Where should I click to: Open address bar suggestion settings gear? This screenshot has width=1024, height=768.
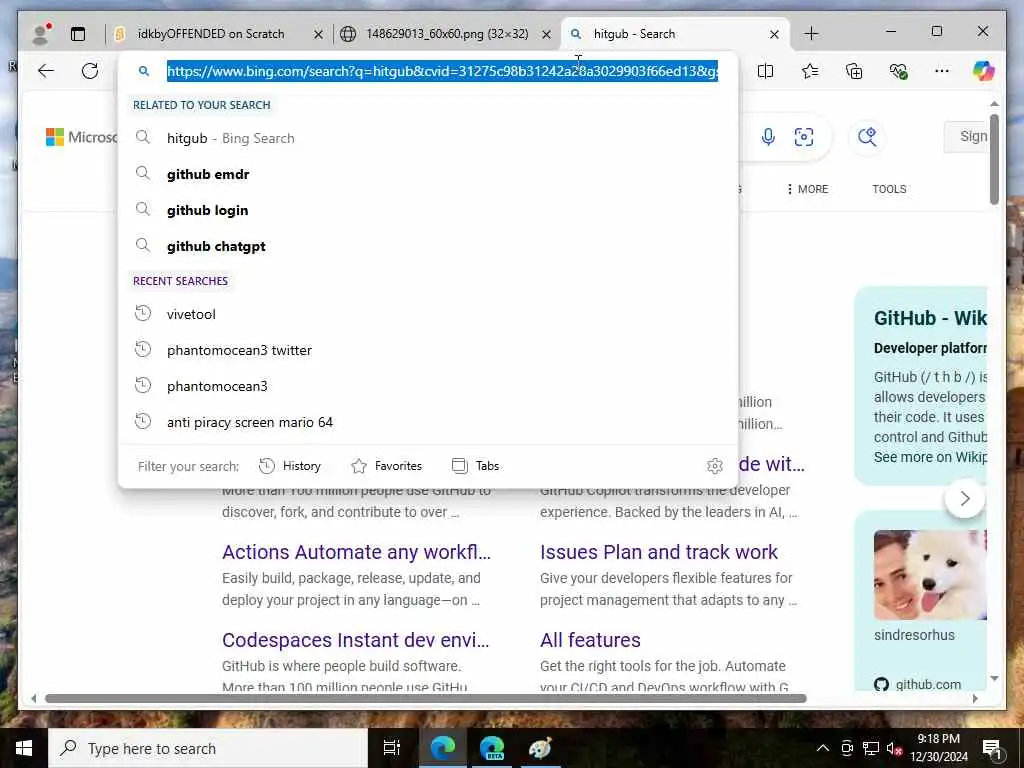pyautogui.click(x=714, y=466)
